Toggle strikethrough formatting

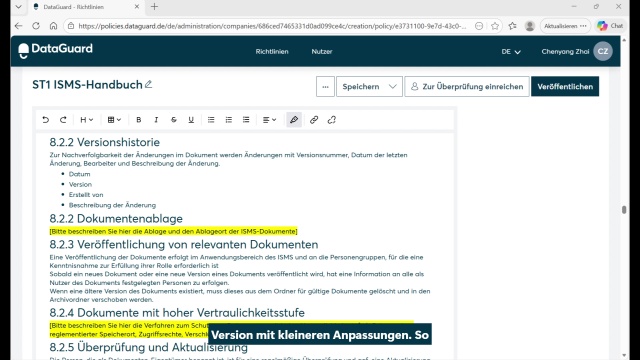(173, 120)
